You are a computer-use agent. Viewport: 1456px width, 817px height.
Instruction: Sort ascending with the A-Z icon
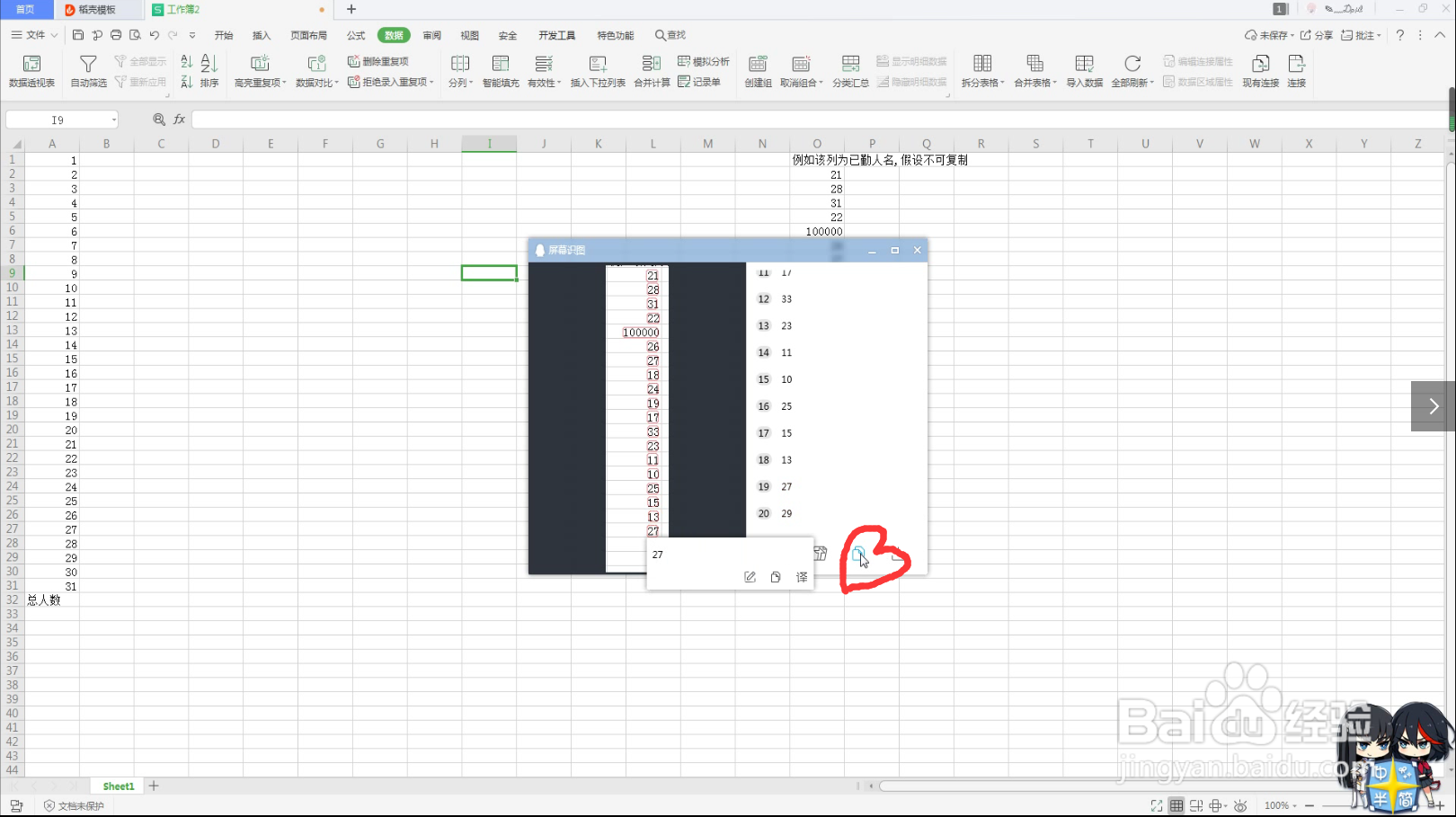(186, 61)
